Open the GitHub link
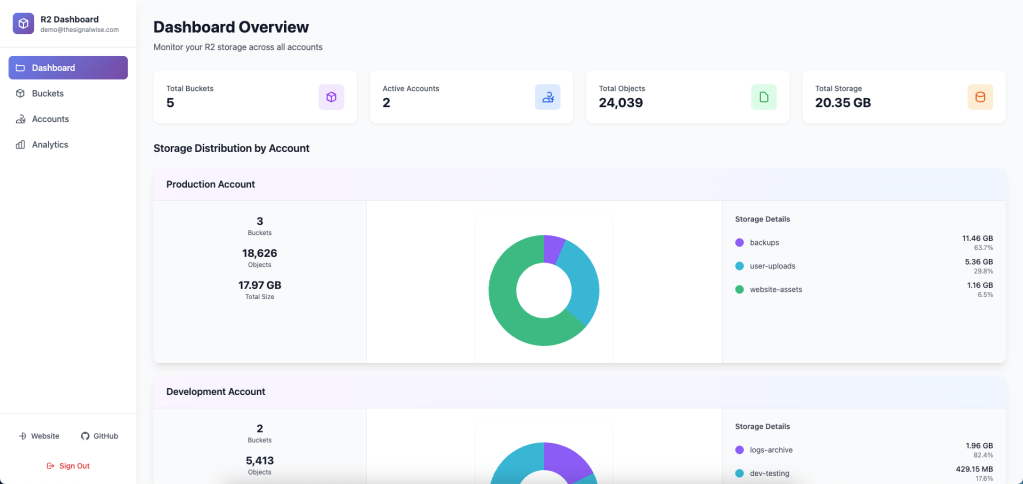This screenshot has width=1023, height=484. coord(99,436)
